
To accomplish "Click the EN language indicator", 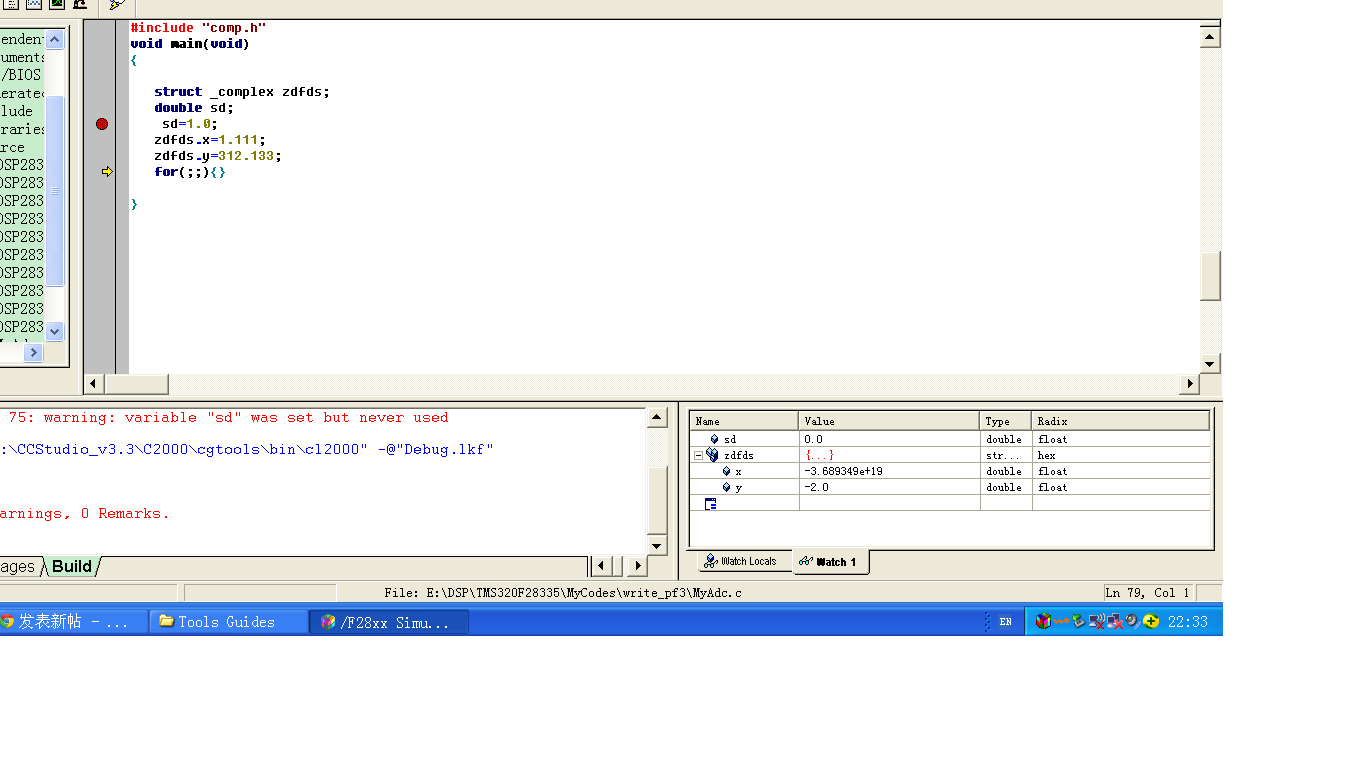I will coord(1005,622).
